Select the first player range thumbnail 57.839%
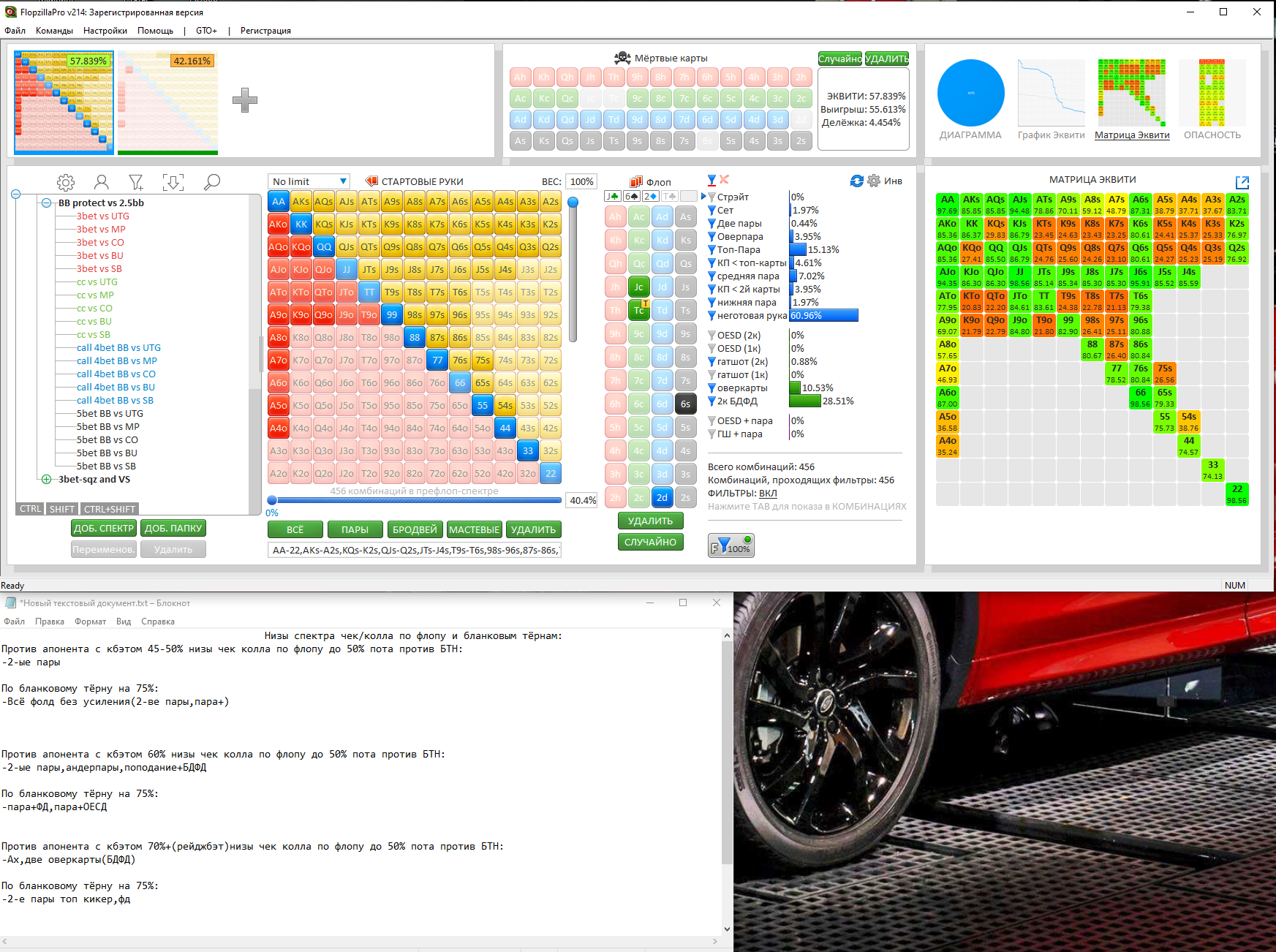Screen dimensions: 1276x952 (64, 102)
